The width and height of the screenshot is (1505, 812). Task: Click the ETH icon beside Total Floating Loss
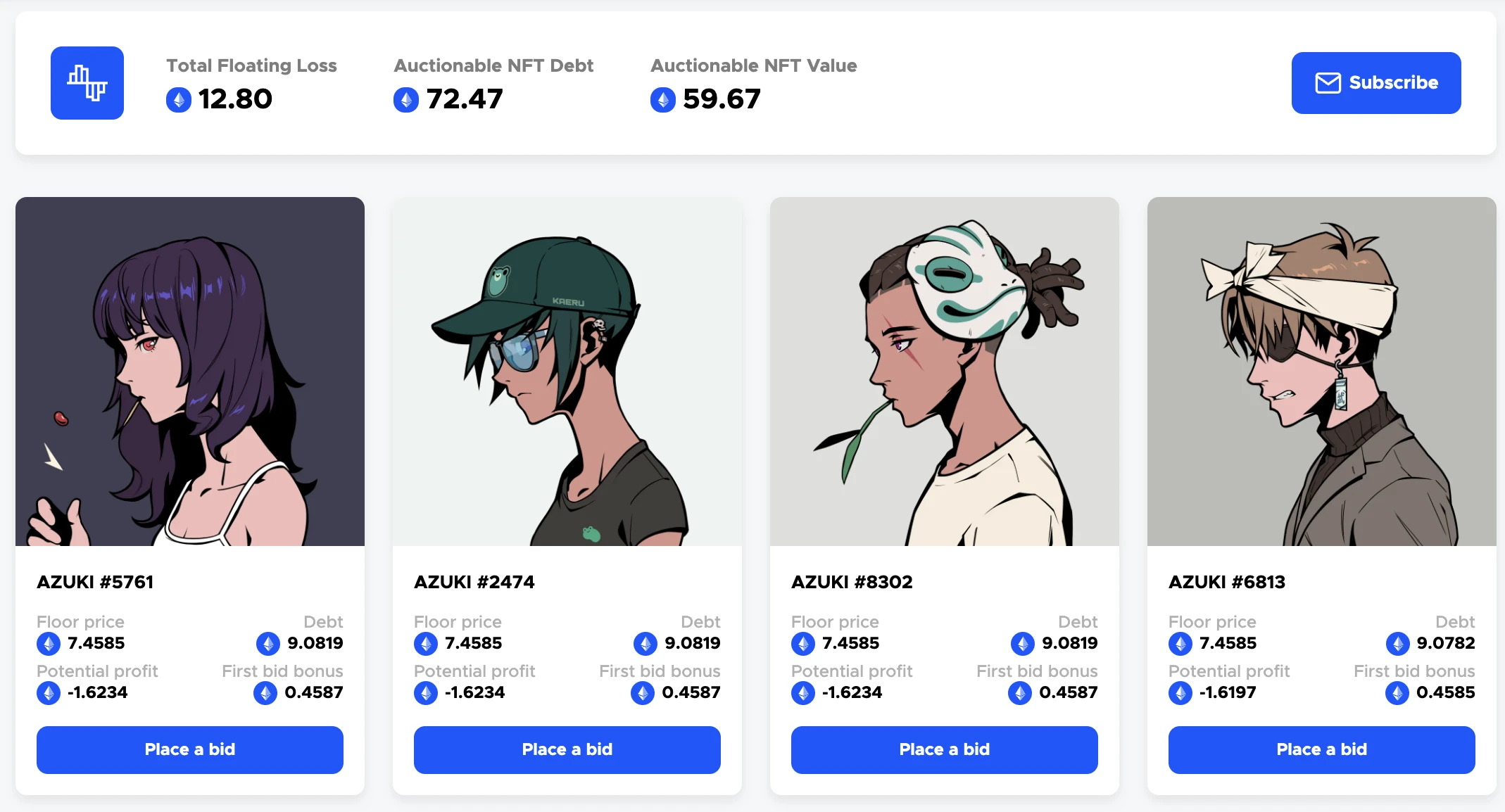click(179, 100)
